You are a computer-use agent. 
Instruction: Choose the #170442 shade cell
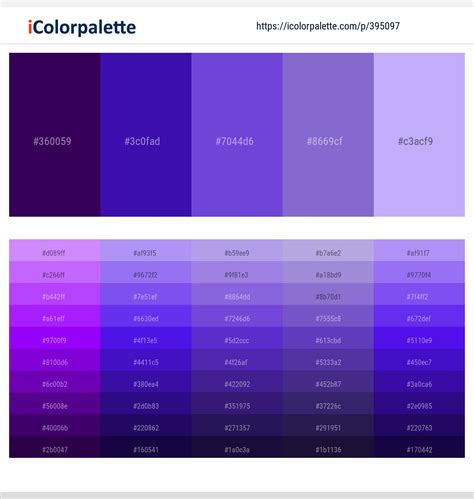(419, 447)
